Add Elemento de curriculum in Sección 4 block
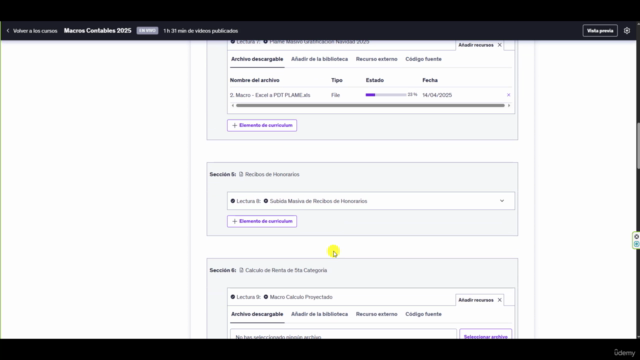This screenshot has width=640, height=360. coord(262,125)
